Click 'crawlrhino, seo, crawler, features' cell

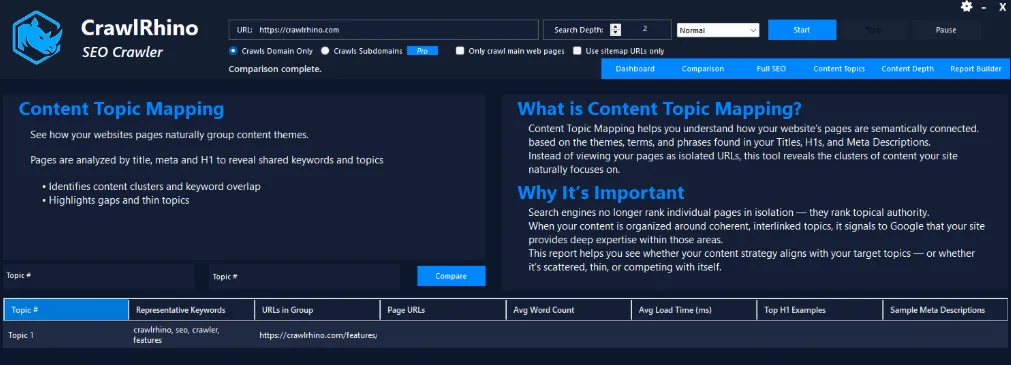(x=191, y=335)
